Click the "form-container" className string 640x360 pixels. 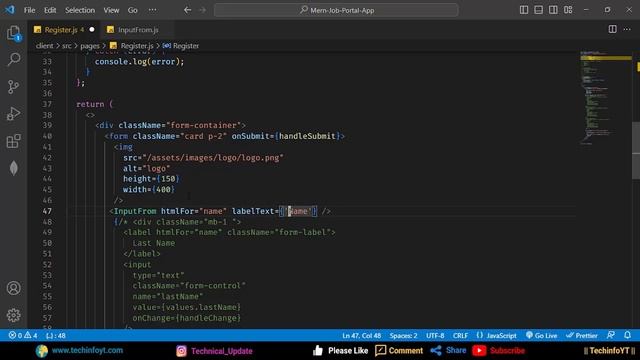(x=204, y=125)
